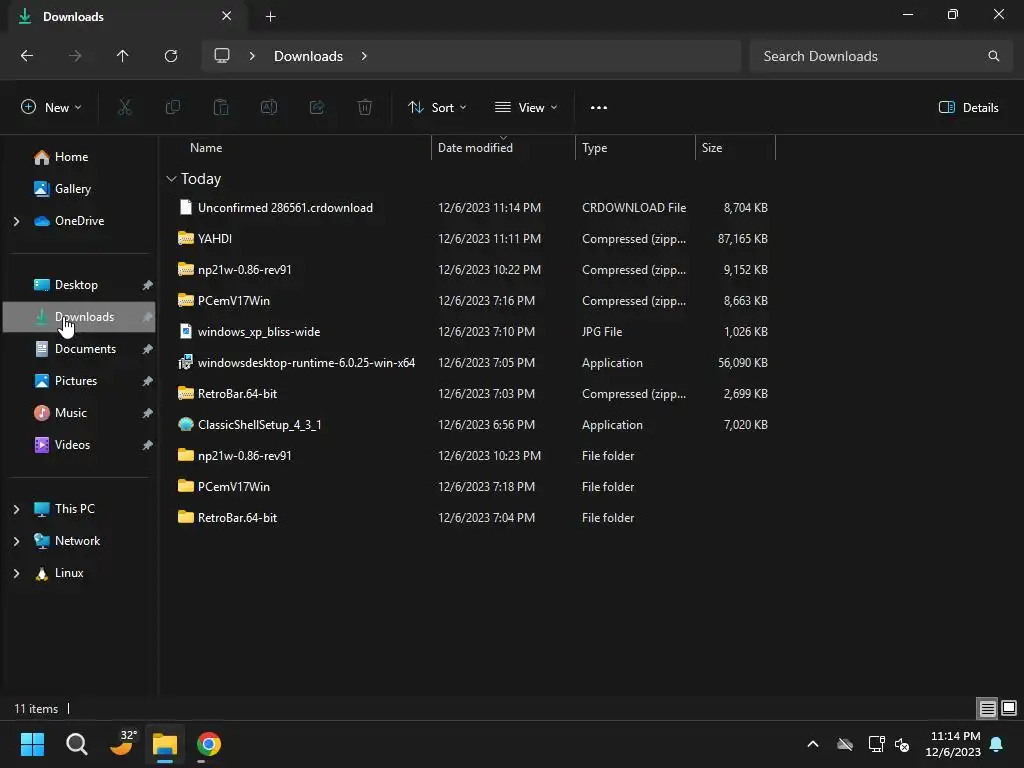
Task: Go forward with the right arrow
Action: 75,56
